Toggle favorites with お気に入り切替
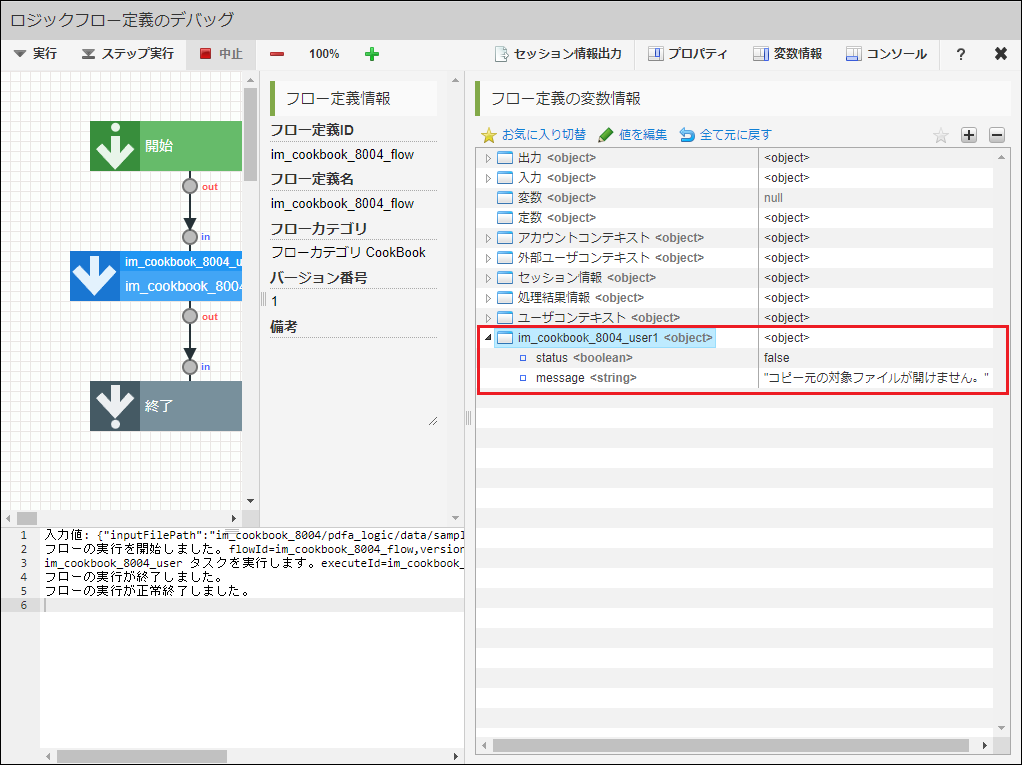1022x765 pixels. (x=533, y=135)
